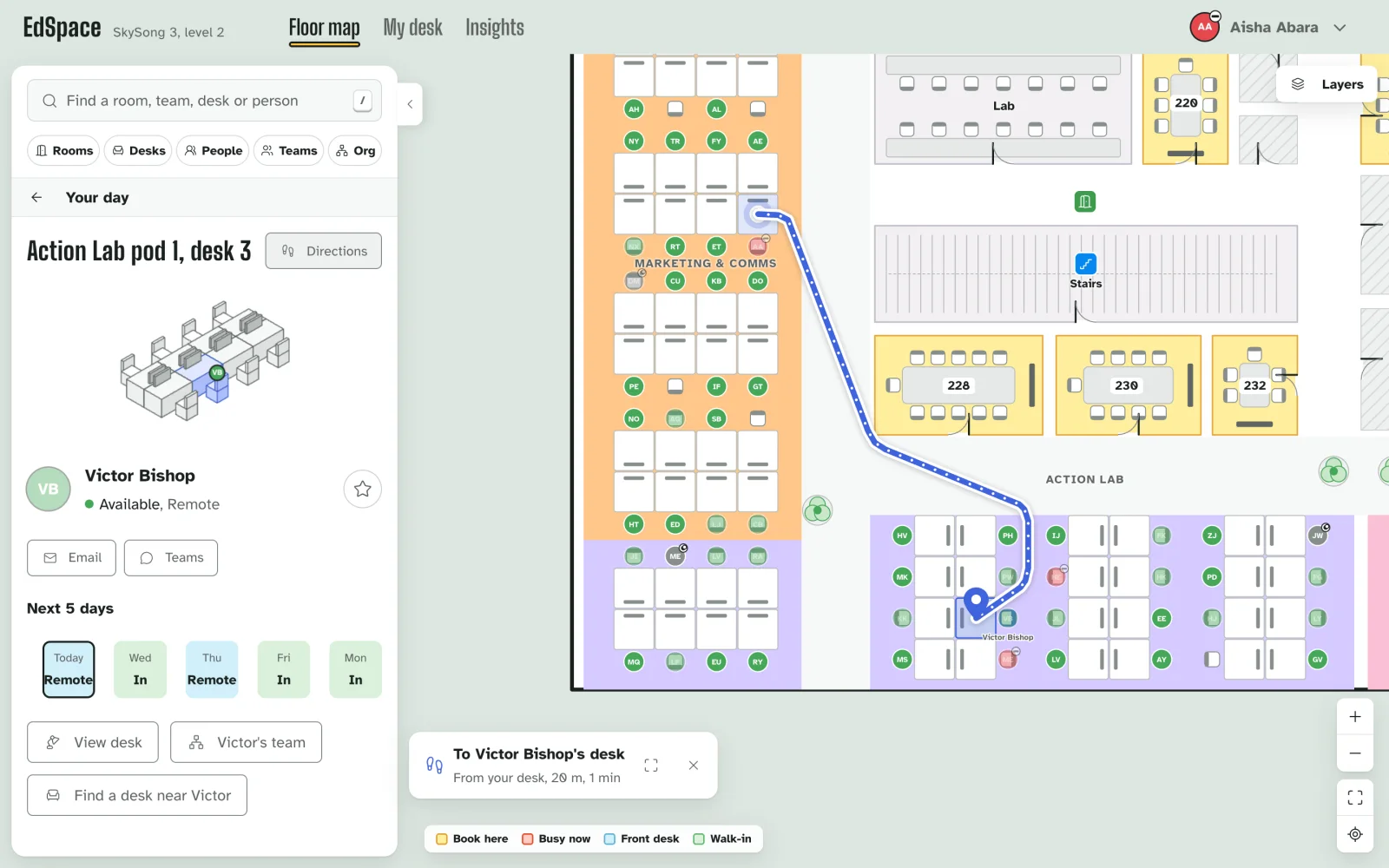Image resolution: width=1389 pixels, height=868 pixels.
Task: Select meeting room 228 on map
Action: coord(958,385)
